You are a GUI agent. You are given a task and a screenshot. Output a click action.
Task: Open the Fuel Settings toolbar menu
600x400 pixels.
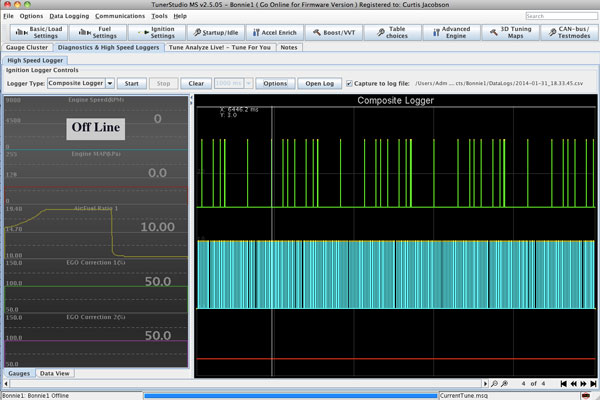coord(98,33)
